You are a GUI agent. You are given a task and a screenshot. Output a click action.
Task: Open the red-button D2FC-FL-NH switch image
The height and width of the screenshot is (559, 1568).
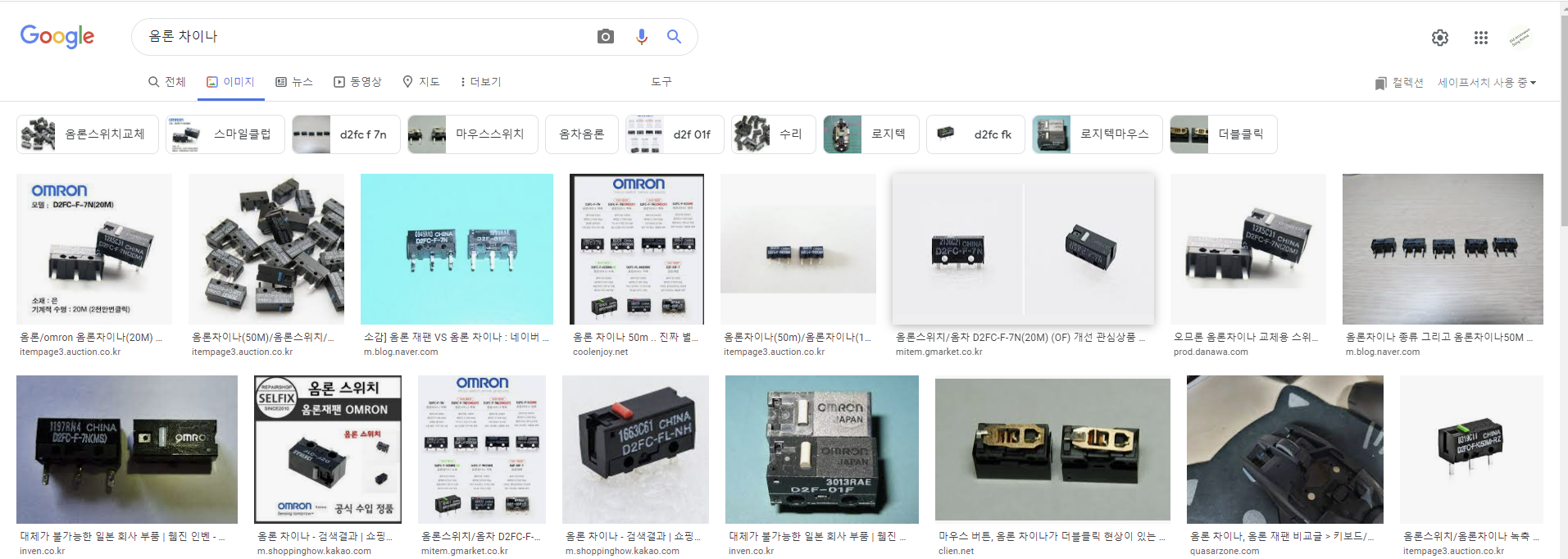coord(635,449)
